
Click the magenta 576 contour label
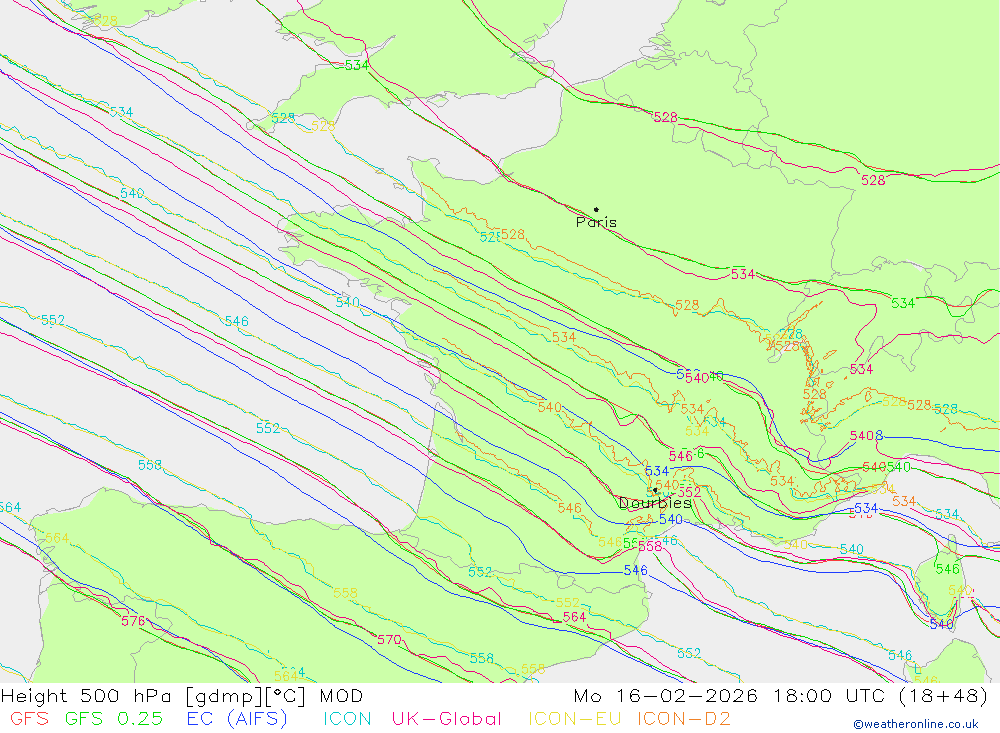(133, 621)
